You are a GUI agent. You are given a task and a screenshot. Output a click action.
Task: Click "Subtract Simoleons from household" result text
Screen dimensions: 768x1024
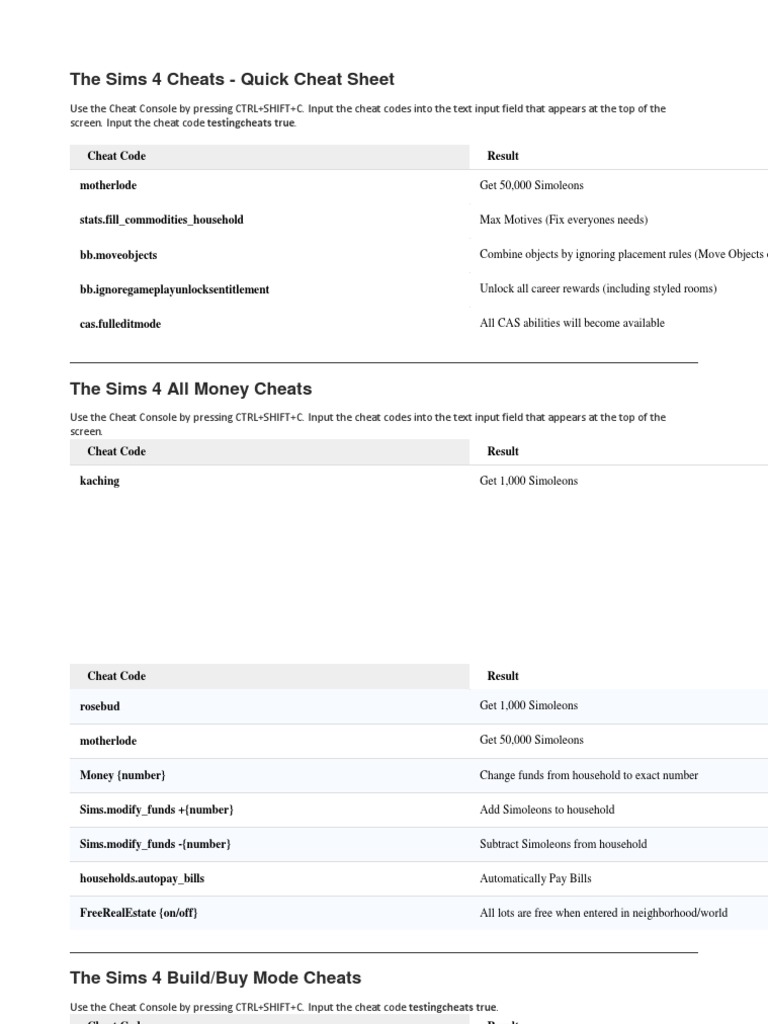coord(563,844)
